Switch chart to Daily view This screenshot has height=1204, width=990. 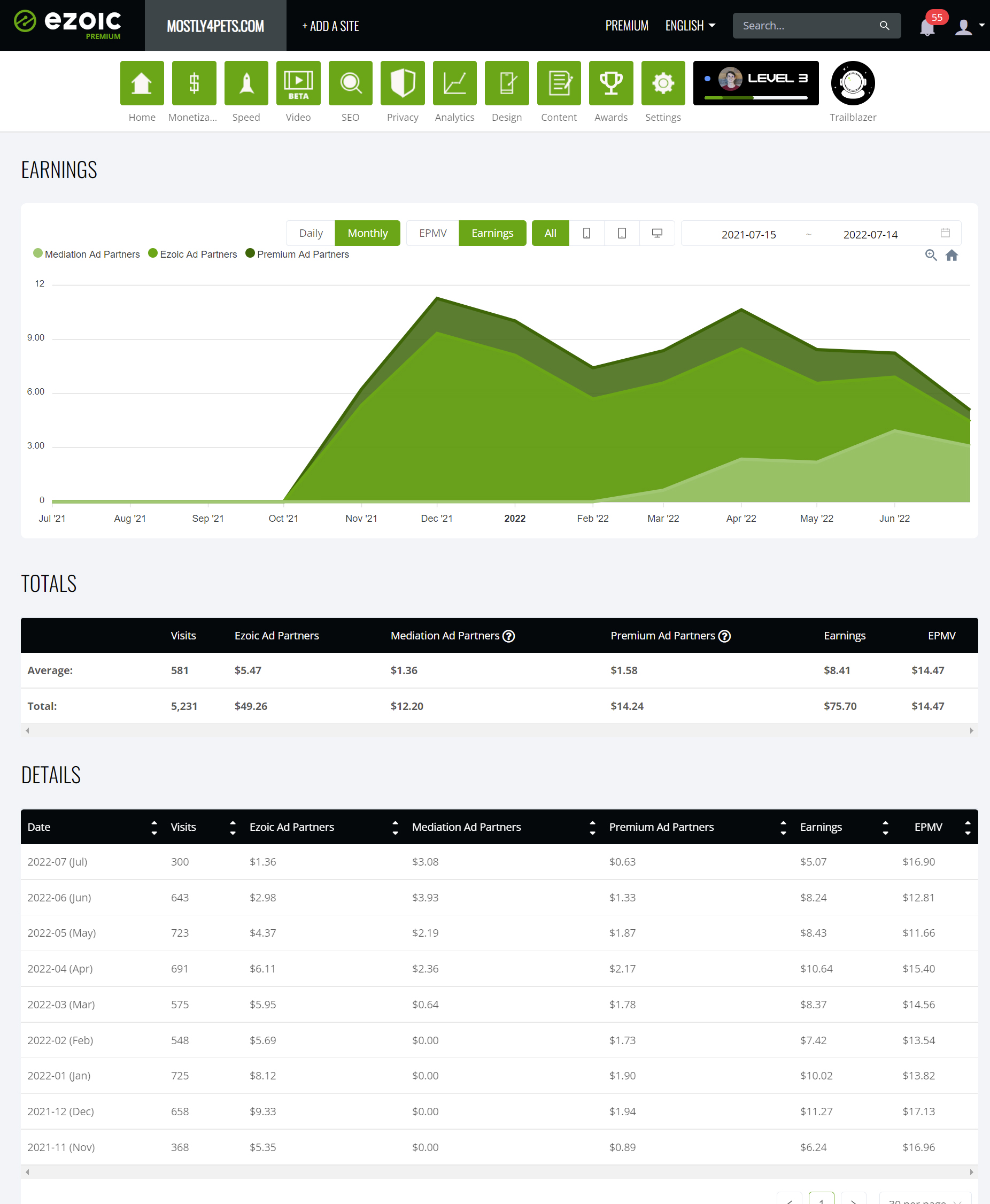(x=311, y=233)
